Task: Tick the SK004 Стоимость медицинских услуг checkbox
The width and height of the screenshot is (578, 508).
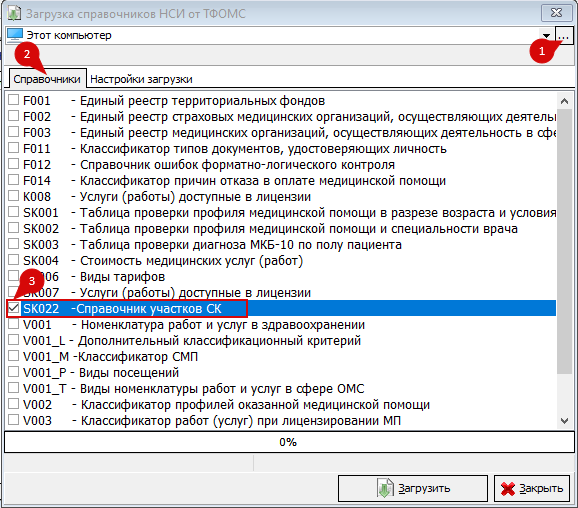Action: (x=14, y=260)
